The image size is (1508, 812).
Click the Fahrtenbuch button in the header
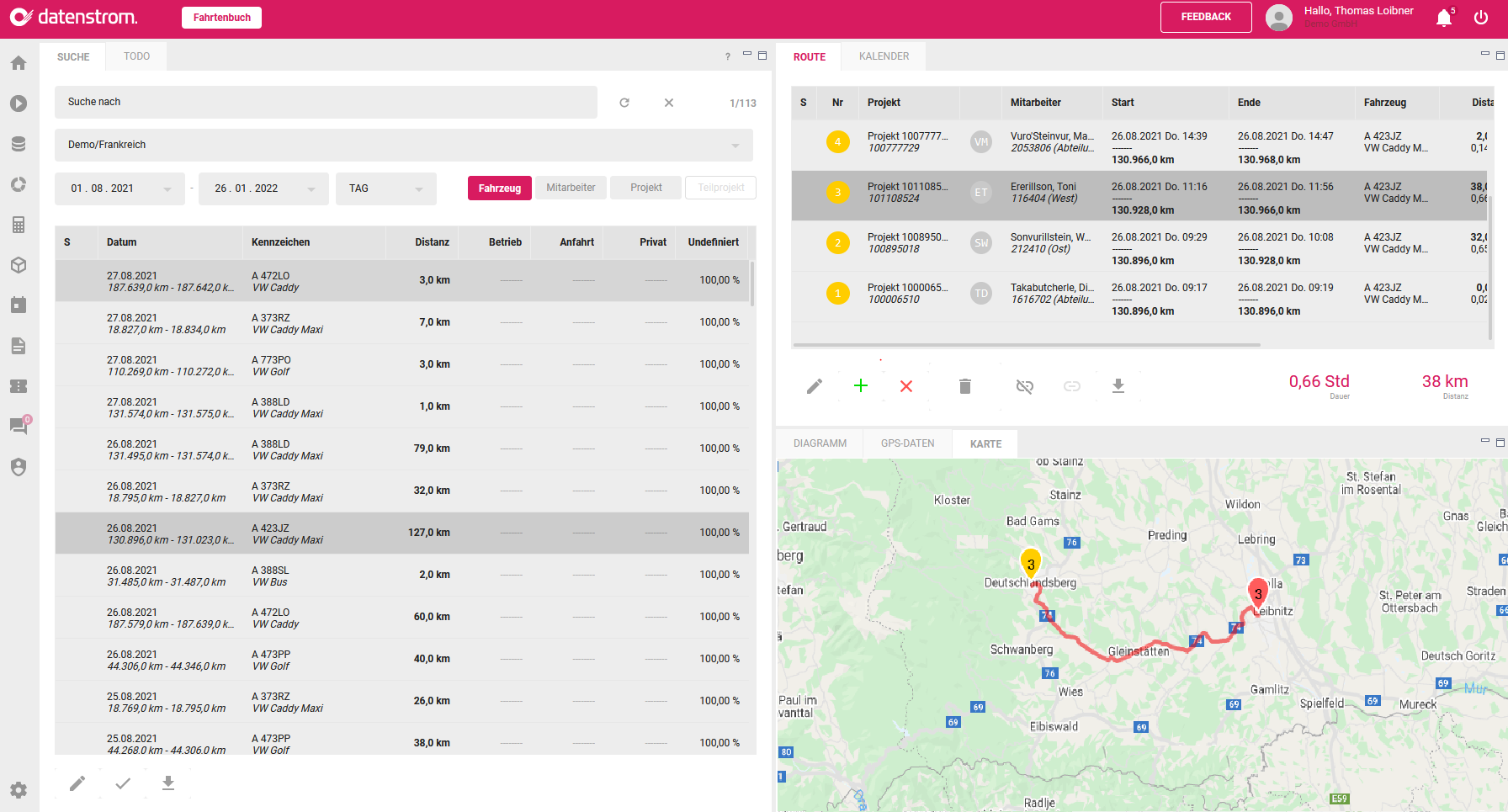point(221,17)
